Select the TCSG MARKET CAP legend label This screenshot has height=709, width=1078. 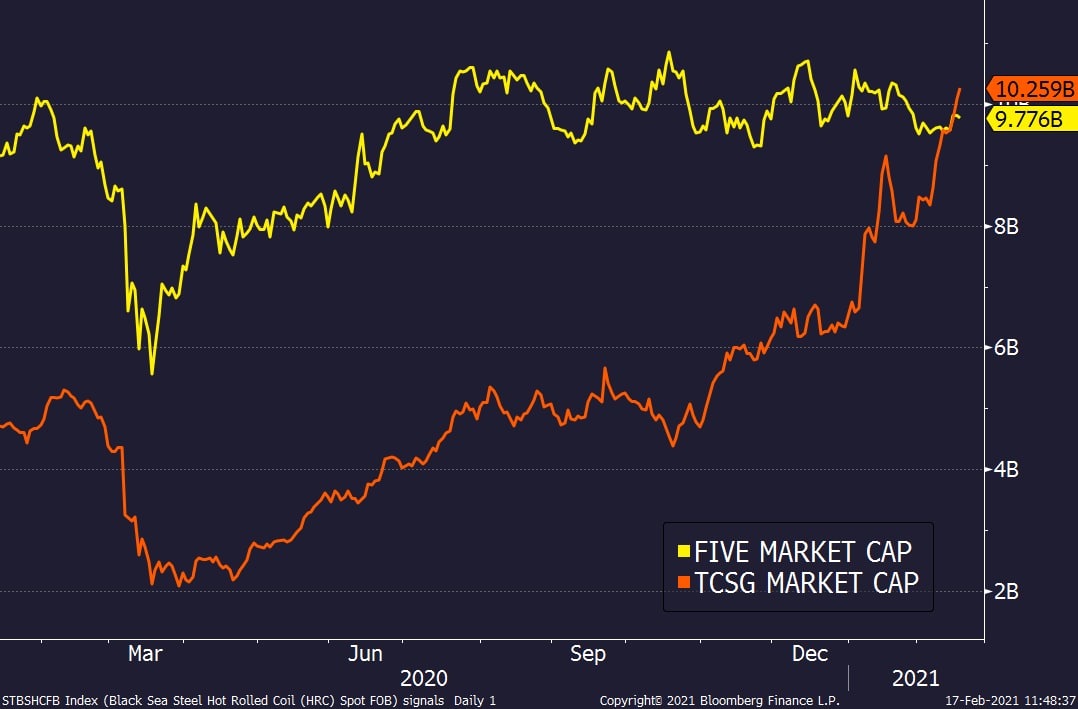806,582
